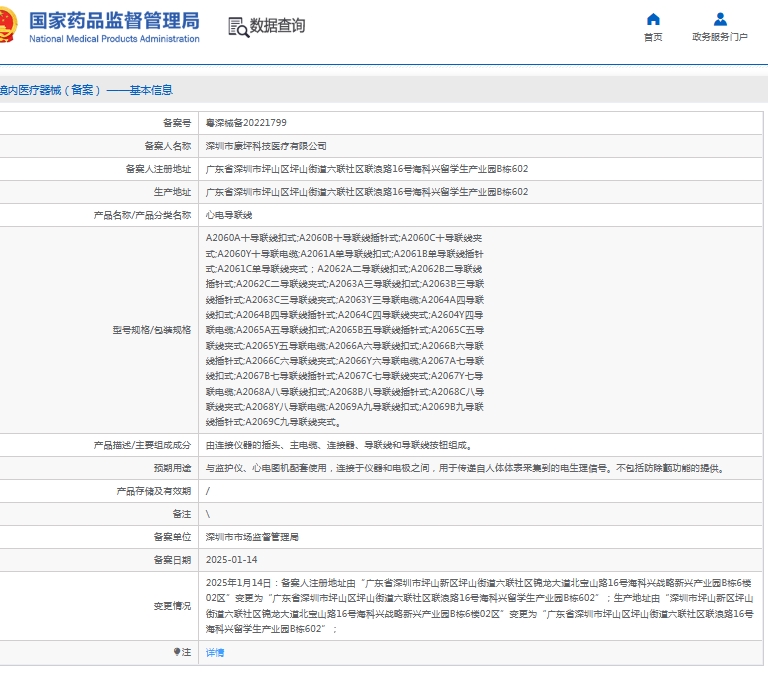This screenshot has width=768, height=673.
Task: Click the 国家药品监督管理局 title
Action: [x=114, y=21]
